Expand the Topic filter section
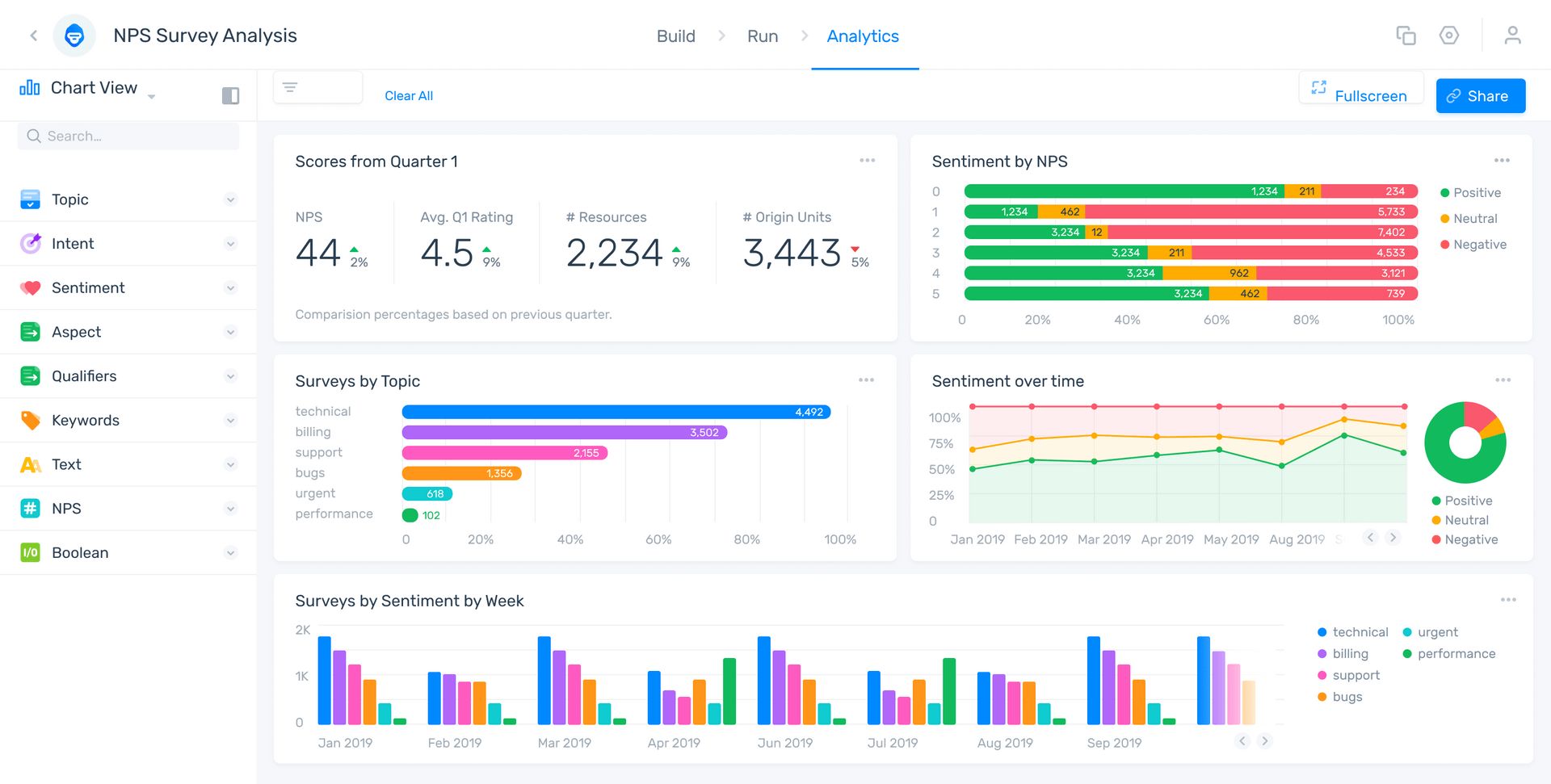Image resolution: width=1551 pixels, height=784 pixels. (129, 199)
